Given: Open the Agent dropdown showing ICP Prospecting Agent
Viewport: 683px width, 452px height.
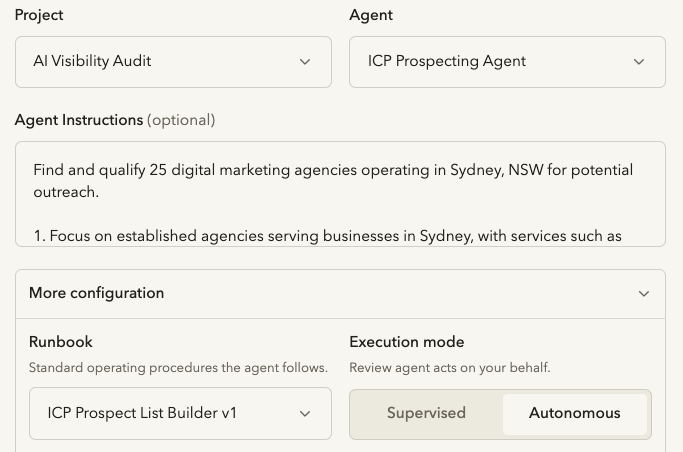Looking at the screenshot, I should [507, 62].
